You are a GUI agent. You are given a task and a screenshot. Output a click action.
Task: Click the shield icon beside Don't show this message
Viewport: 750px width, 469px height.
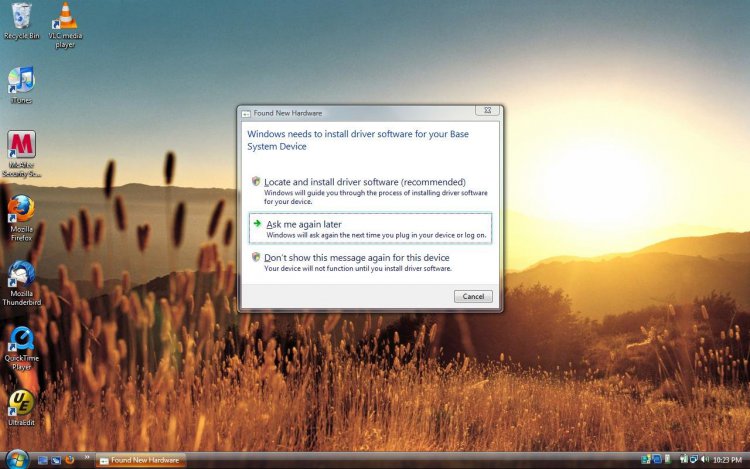point(256,257)
